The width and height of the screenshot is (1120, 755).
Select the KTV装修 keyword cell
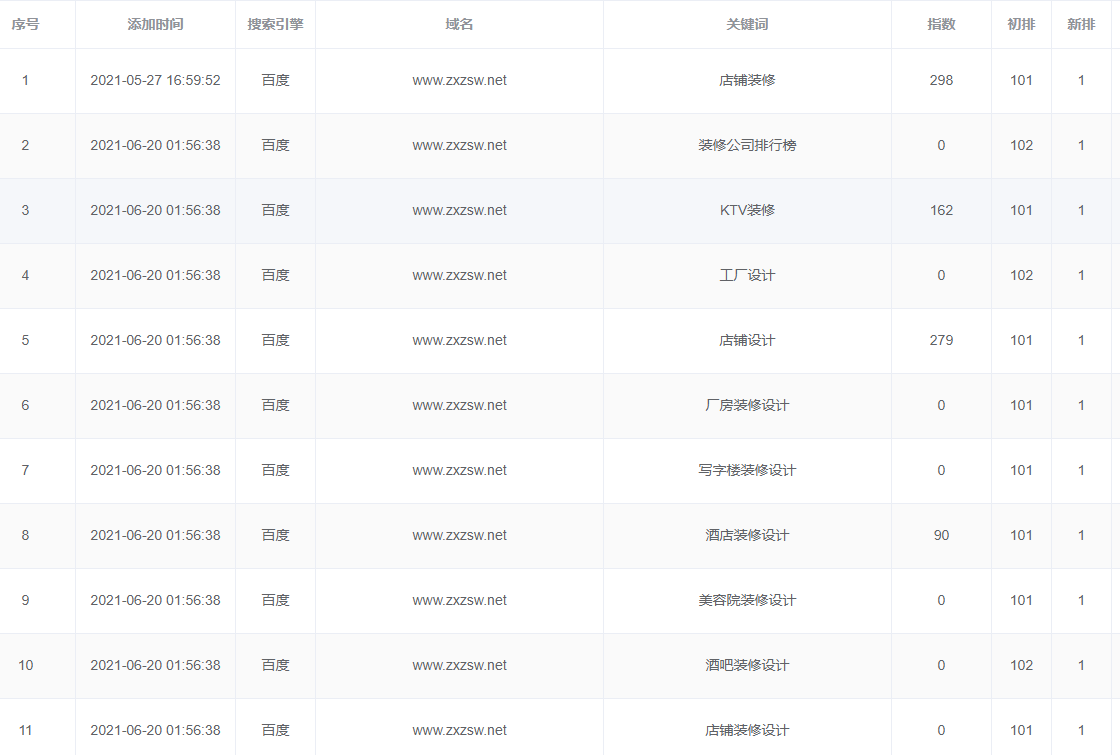(x=747, y=210)
